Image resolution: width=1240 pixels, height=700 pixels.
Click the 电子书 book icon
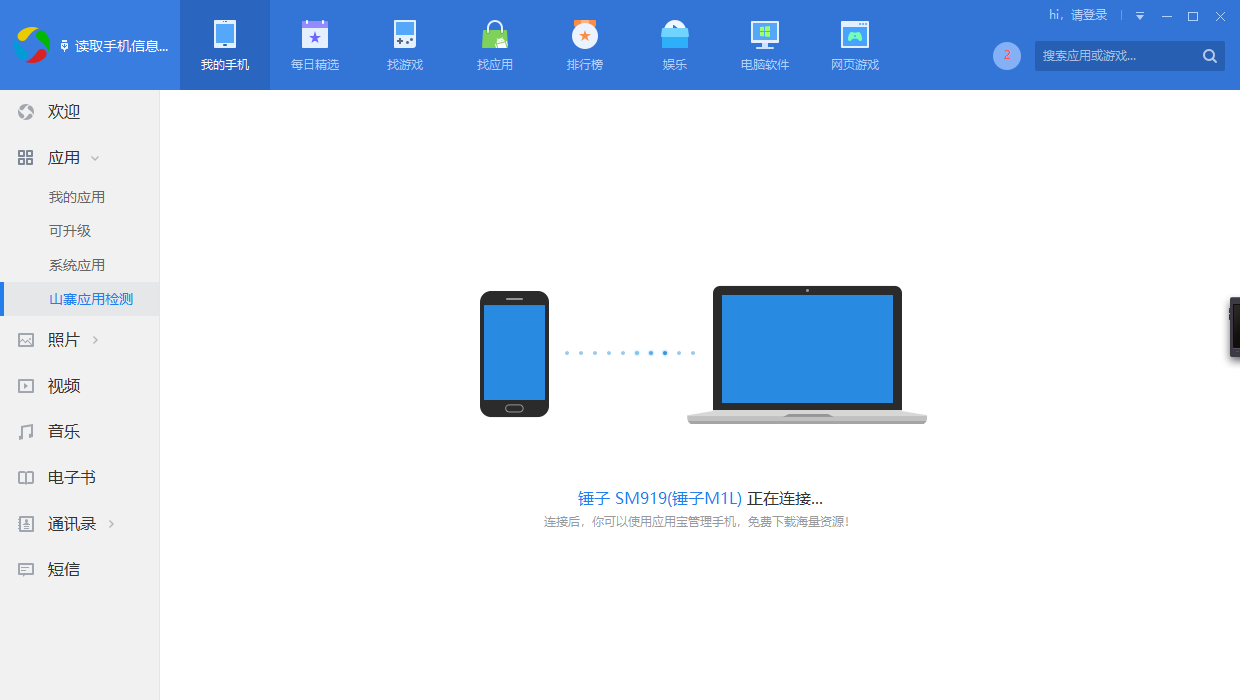tap(26, 478)
